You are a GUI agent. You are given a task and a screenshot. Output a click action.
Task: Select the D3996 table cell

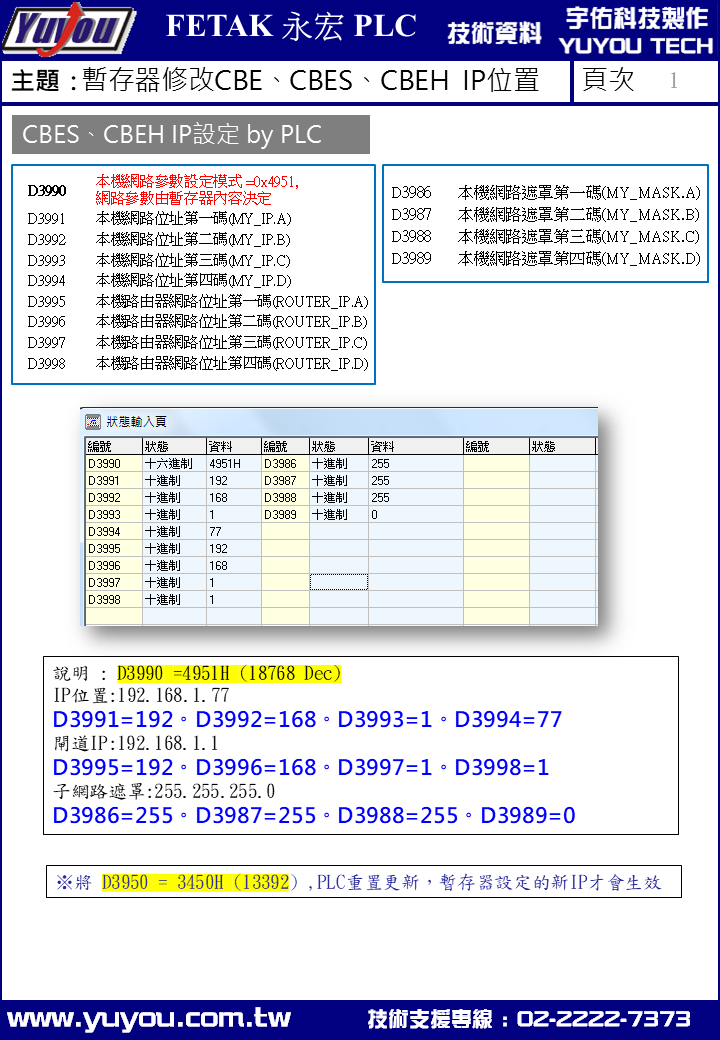[113, 566]
